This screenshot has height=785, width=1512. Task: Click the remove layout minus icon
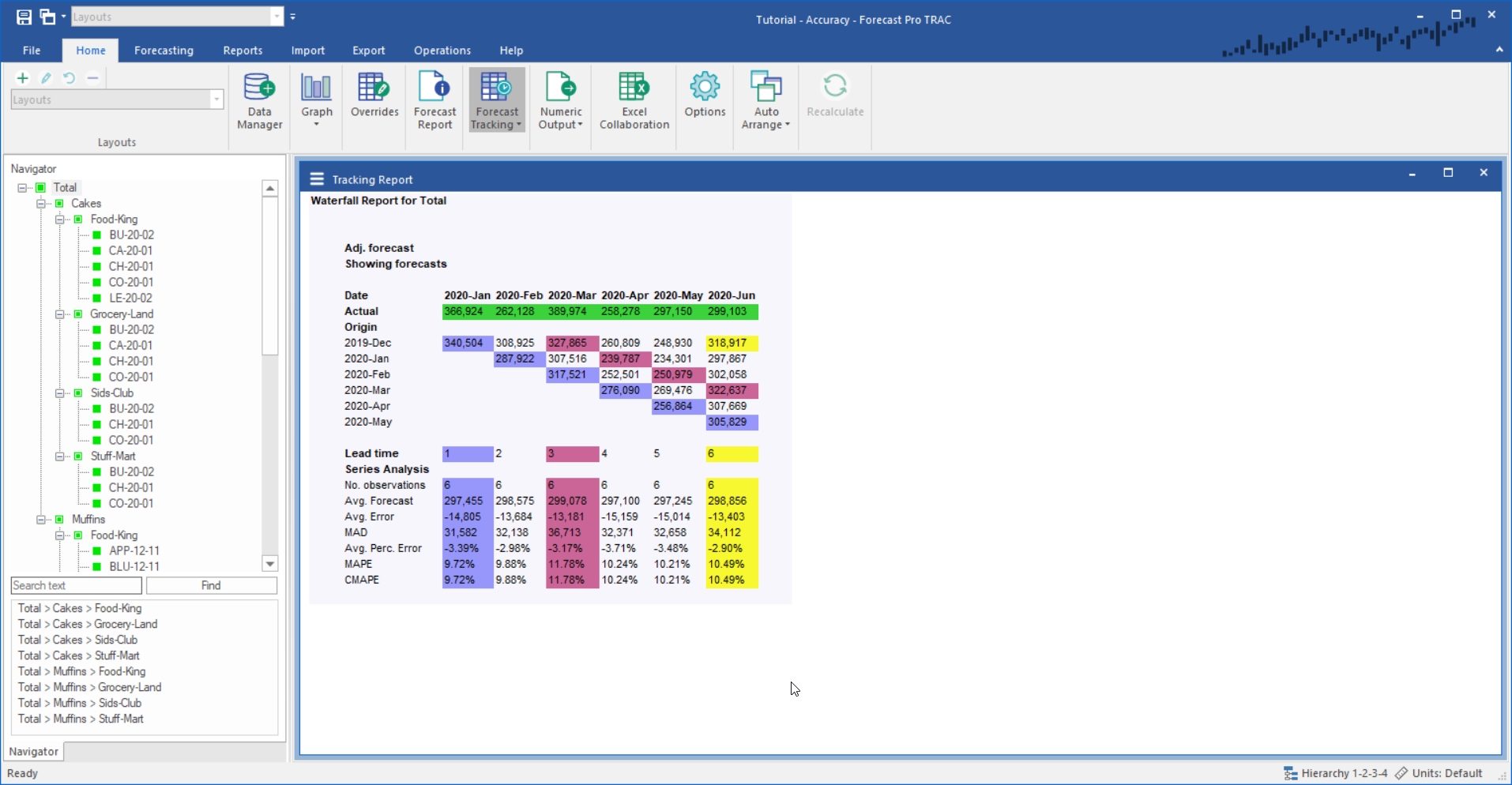[x=92, y=78]
